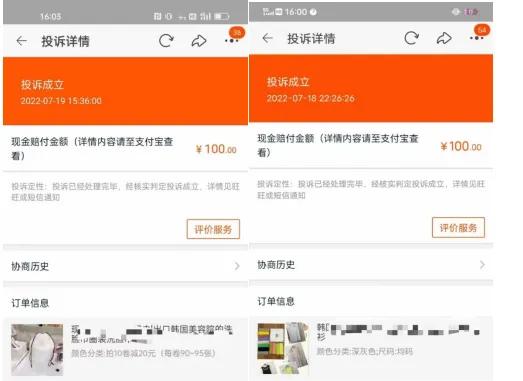523x381 pixels.
Task: Select date 2022-07-19 15:36:00
Action: click(61, 101)
